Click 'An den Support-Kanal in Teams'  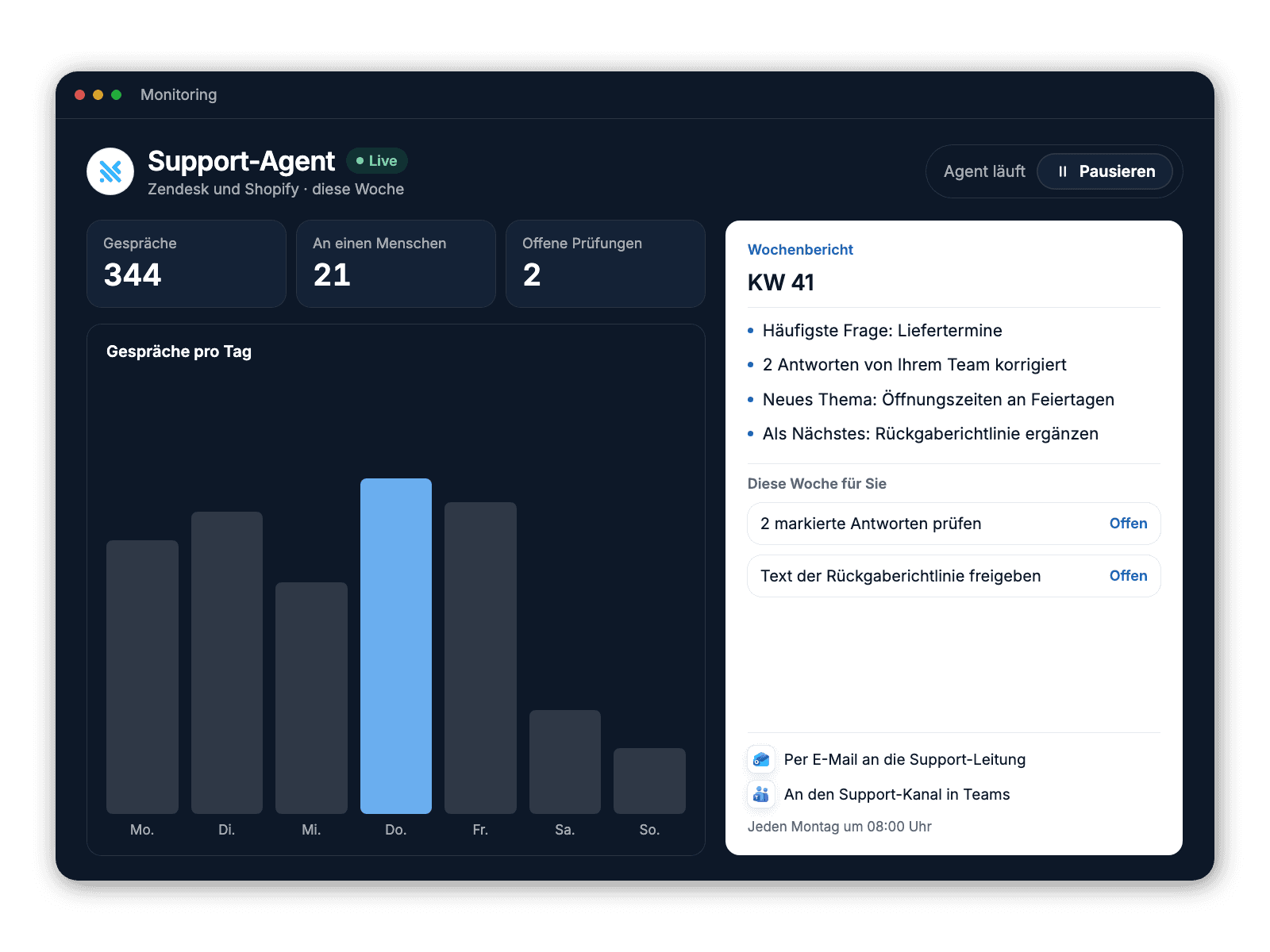897,794
